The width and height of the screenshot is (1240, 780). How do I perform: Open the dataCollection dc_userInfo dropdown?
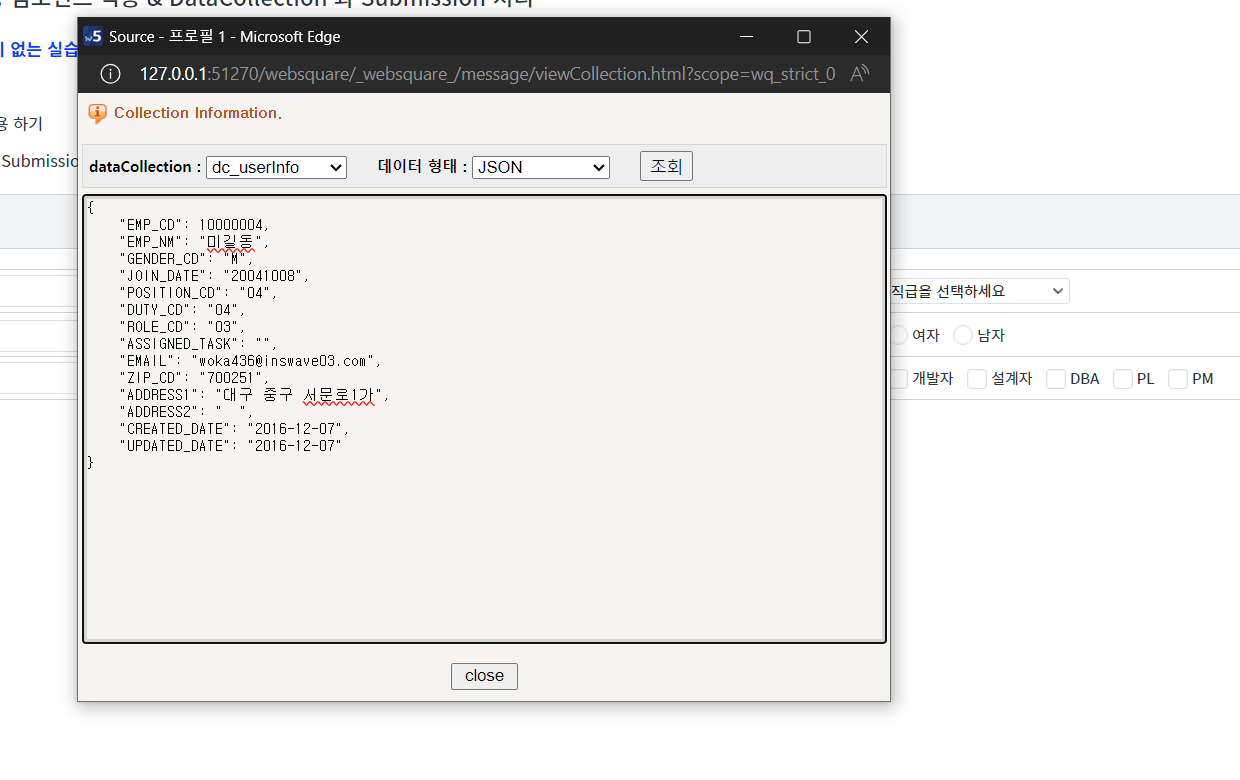(x=276, y=167)
